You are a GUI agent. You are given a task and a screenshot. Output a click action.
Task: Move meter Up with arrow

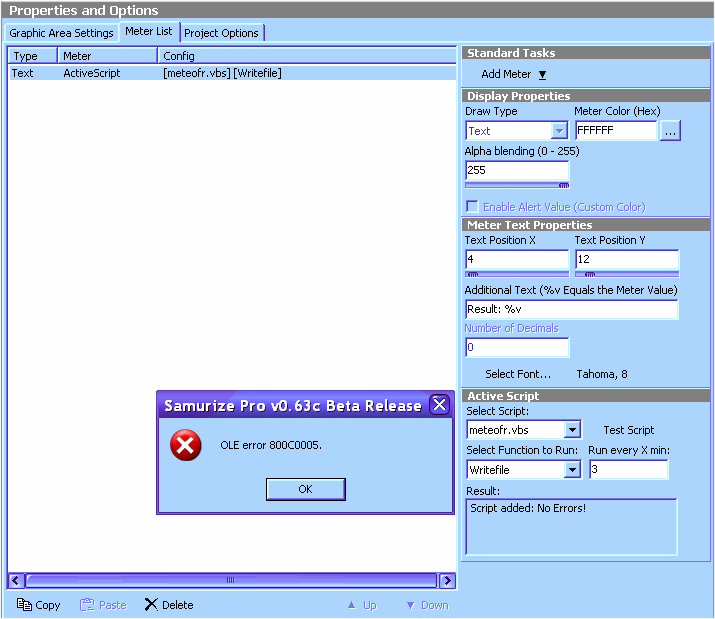[x=352, y=605]
